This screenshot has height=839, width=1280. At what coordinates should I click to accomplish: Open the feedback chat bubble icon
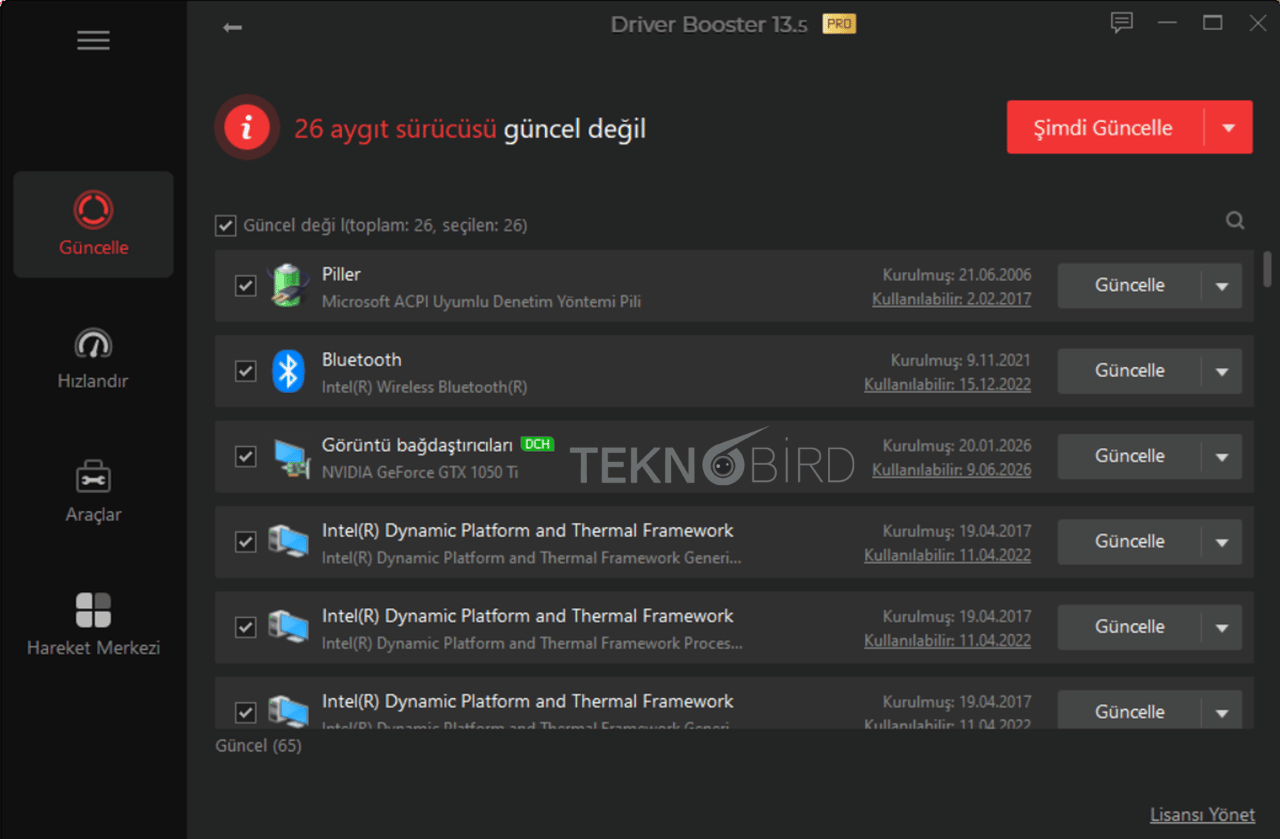click(x=1122, y=22)
